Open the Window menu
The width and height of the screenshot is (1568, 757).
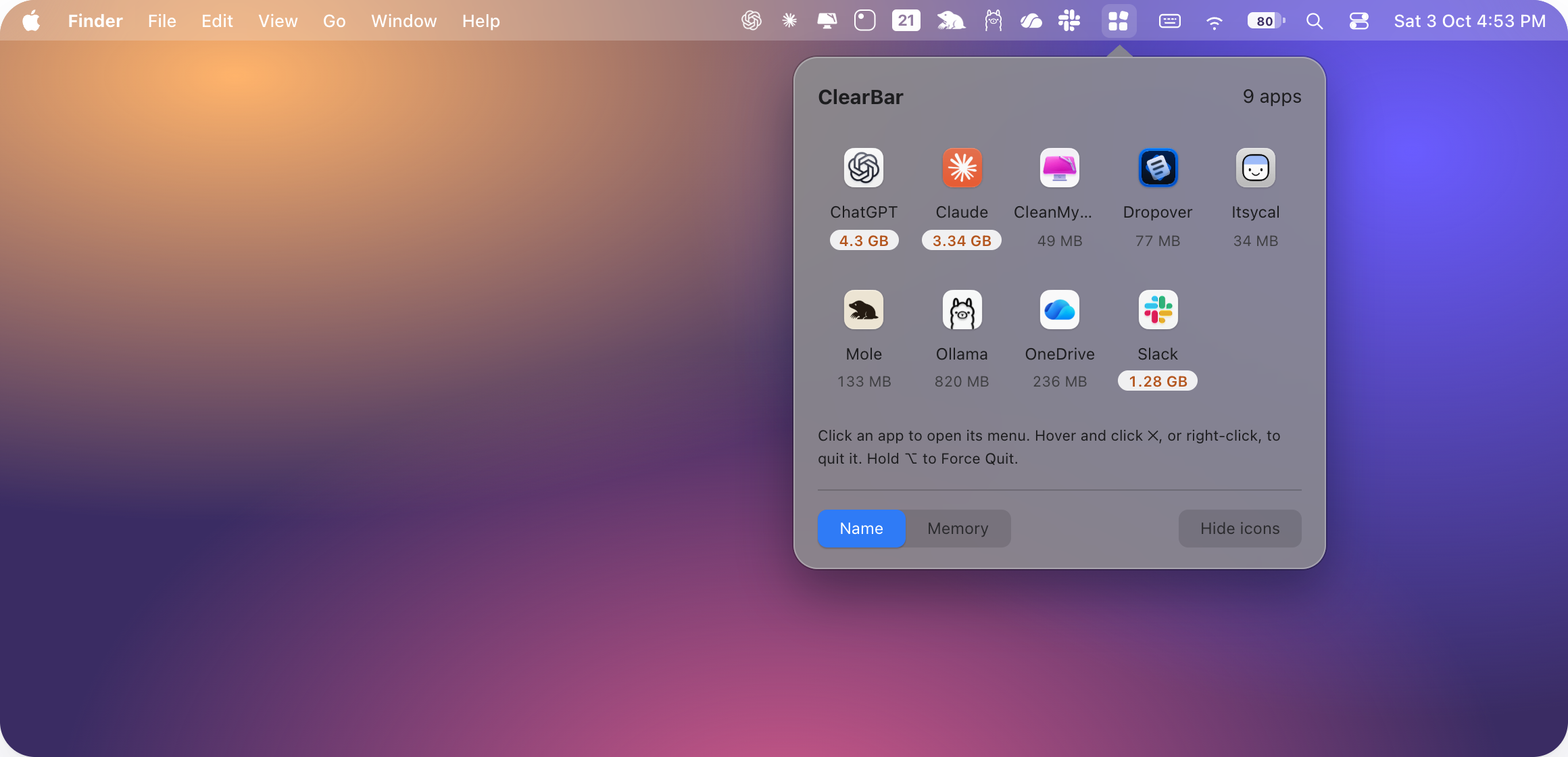(x=404, y=21)
